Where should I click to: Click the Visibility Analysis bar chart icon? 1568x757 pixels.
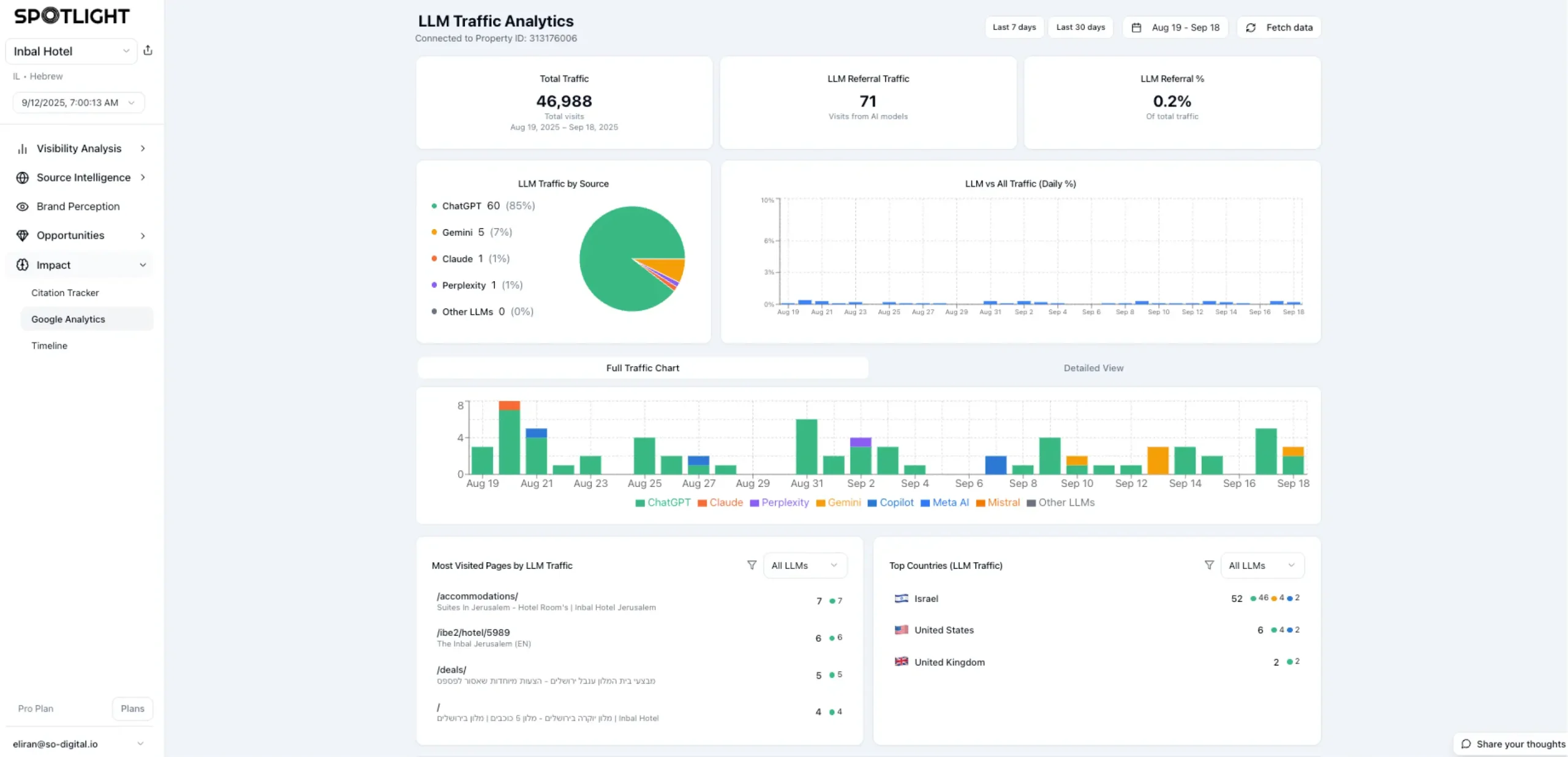[x=23, y=149]
